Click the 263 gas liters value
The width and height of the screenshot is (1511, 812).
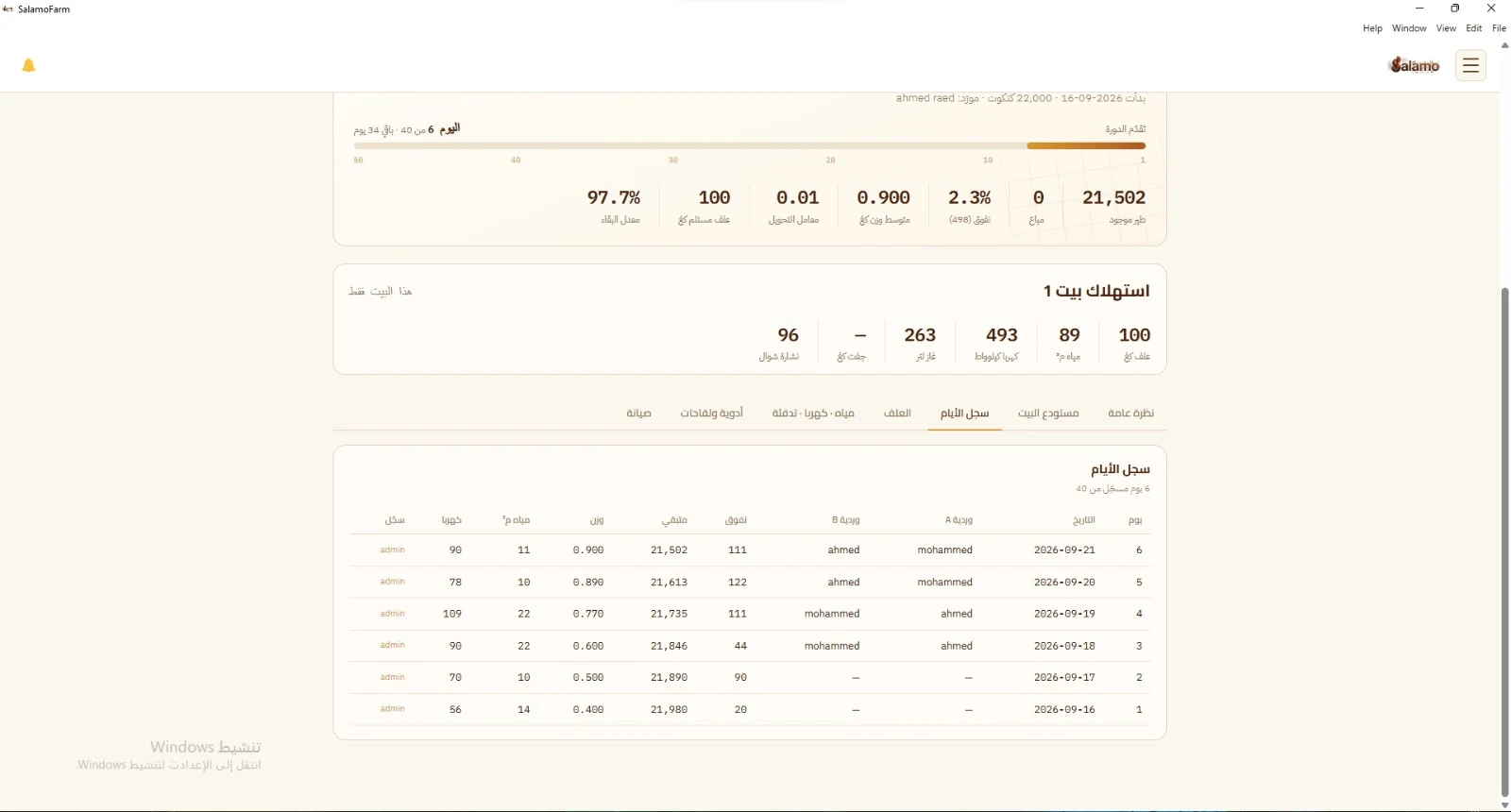pos(920,335)
